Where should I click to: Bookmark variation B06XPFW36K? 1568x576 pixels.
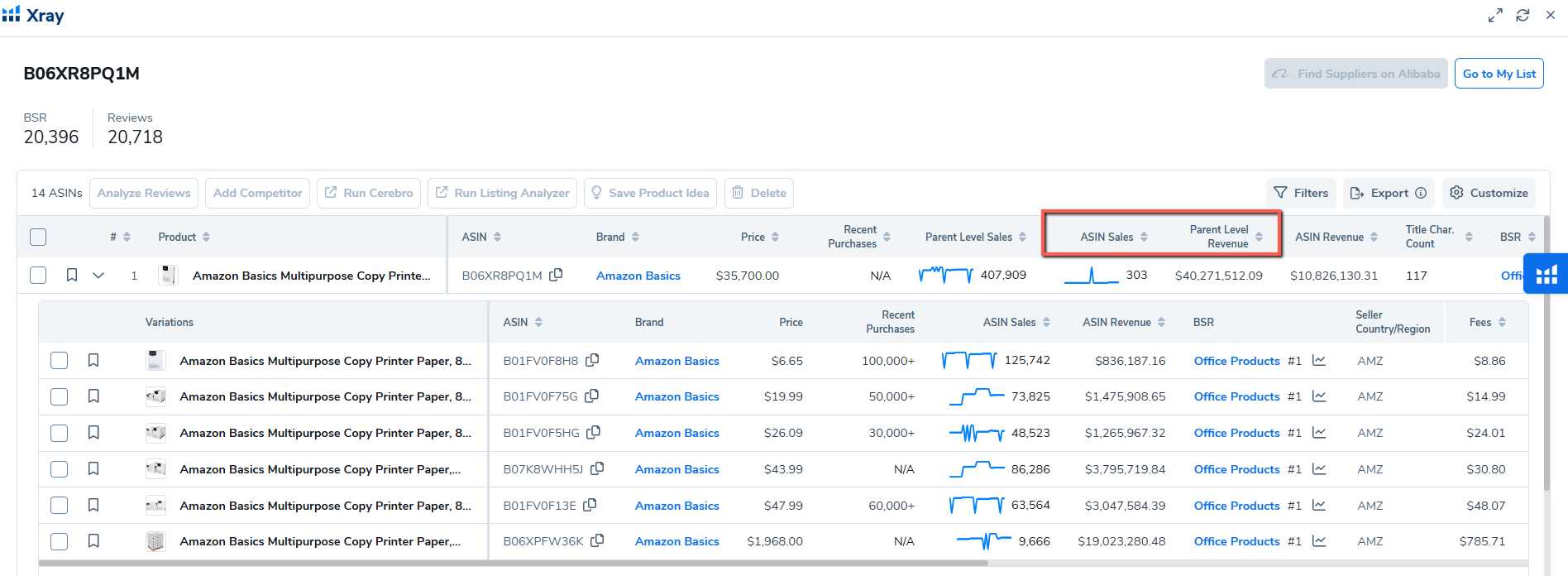click(93, 540)
